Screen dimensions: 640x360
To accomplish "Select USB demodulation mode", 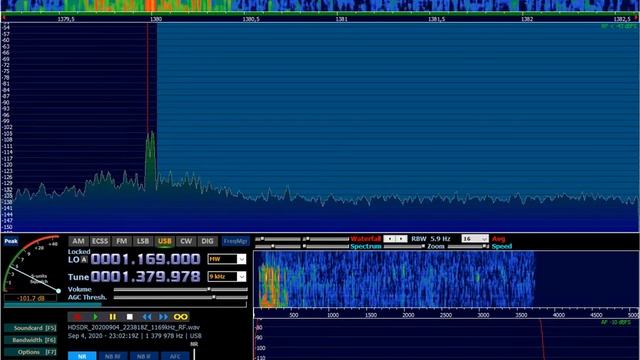I will pos(164,241).
